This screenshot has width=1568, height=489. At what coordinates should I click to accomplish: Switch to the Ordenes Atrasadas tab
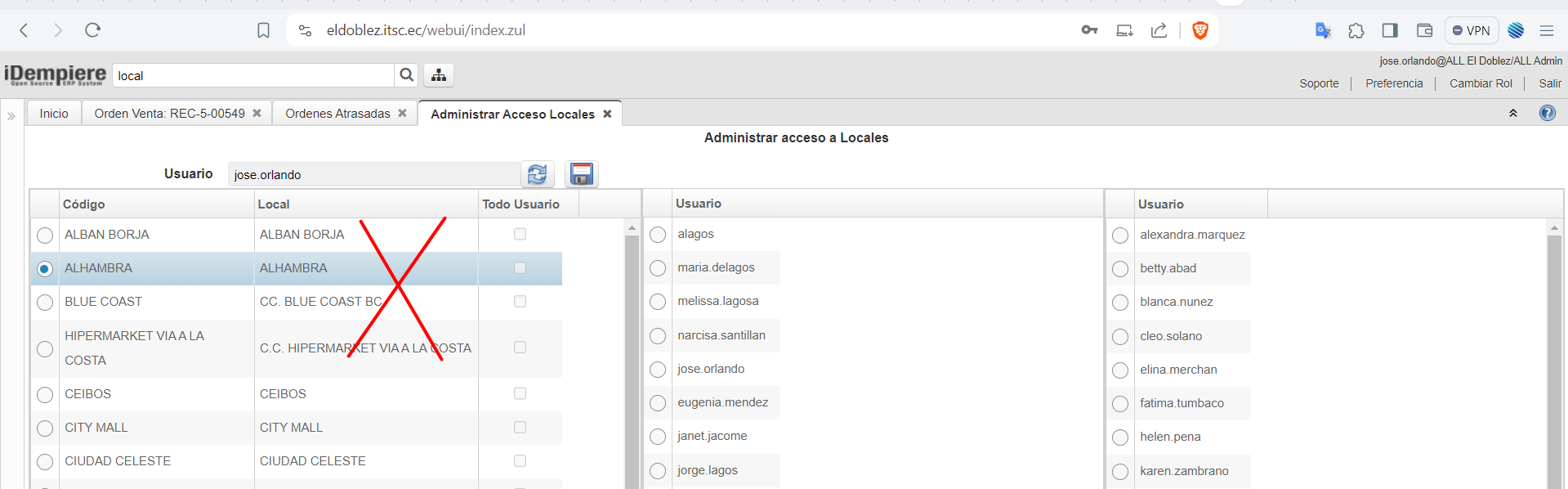pos(337,114)
